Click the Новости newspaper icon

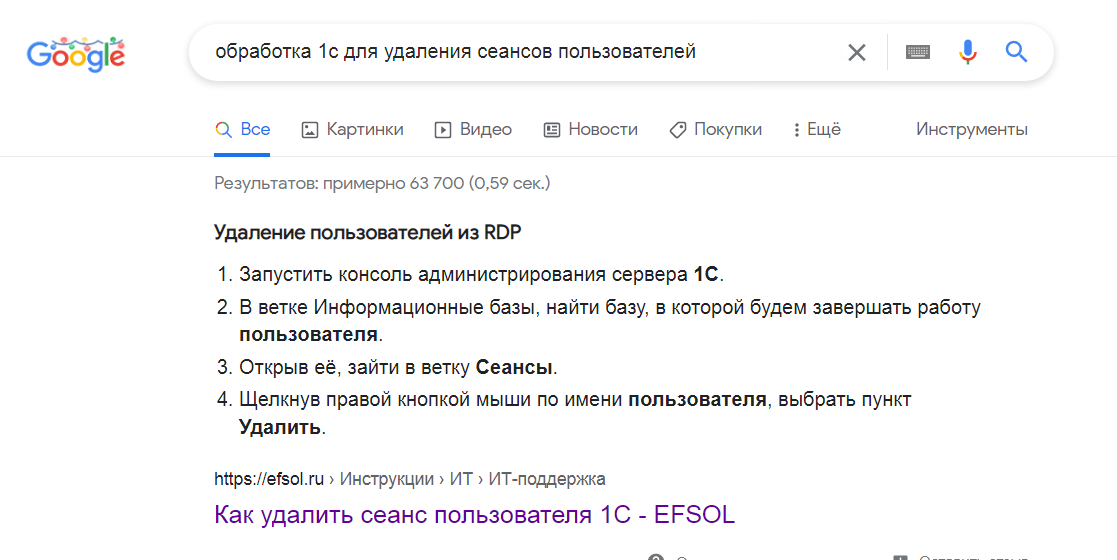[x=551, y=130]
